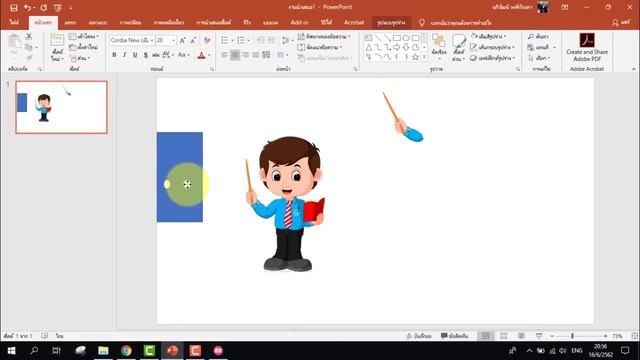Select the Text Box shape in gallery
The height and width of the screenshot is (360, 640).
point(369,38)
